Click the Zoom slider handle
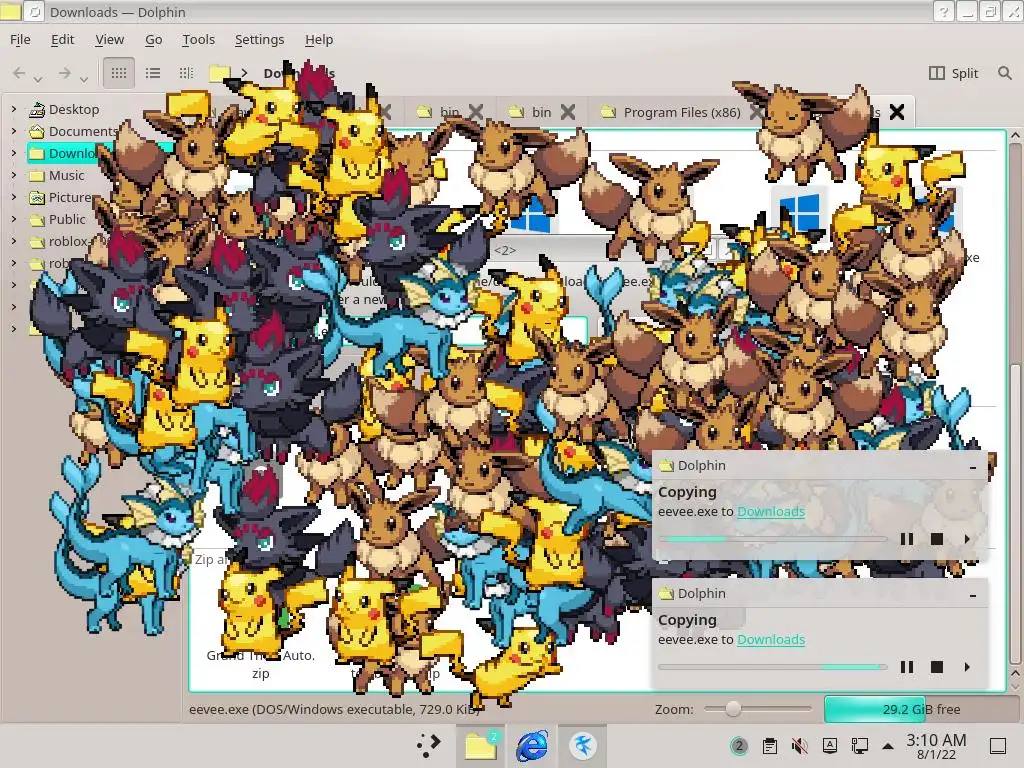The height and width of the screenshot is (768, 1024). [x=733, y=709]
